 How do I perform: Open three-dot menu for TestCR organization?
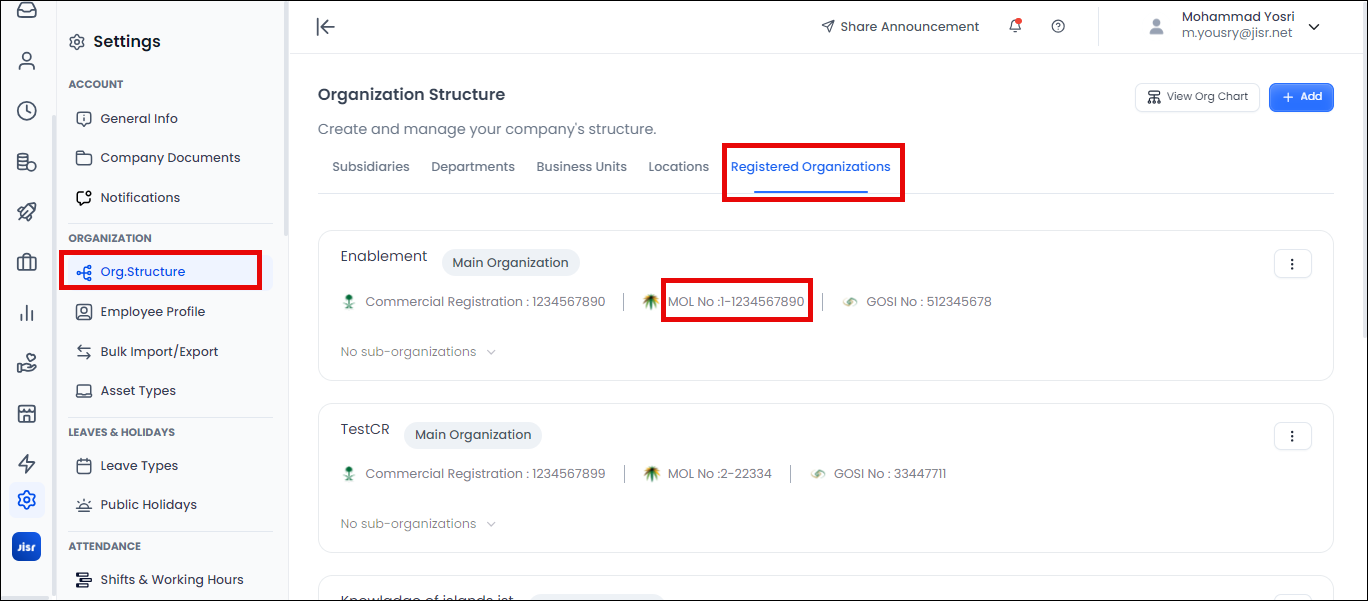[x=1292, y=436]
